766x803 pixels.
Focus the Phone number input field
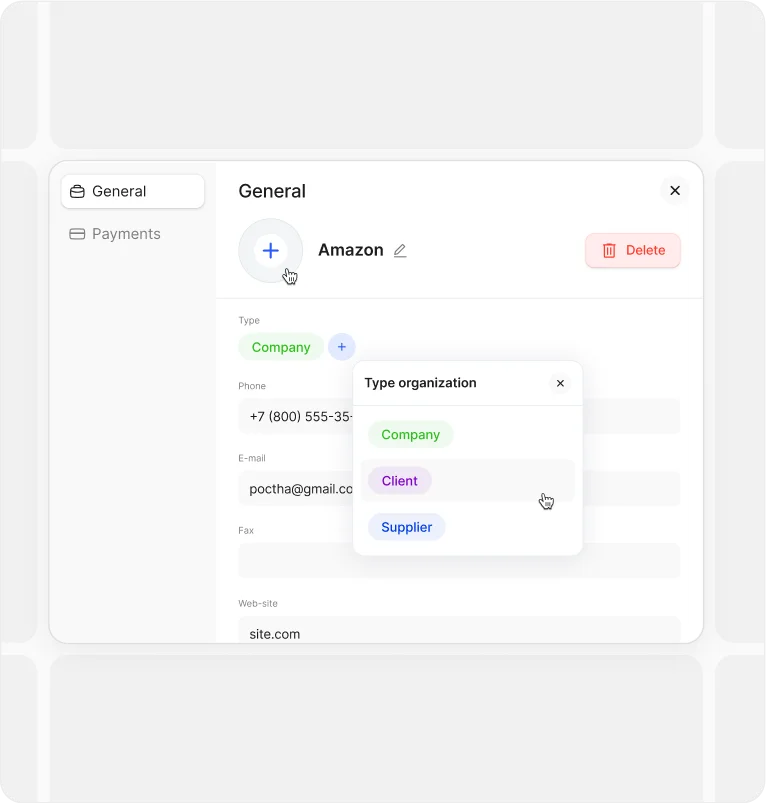pyautogui.click(x=294, y=417)
